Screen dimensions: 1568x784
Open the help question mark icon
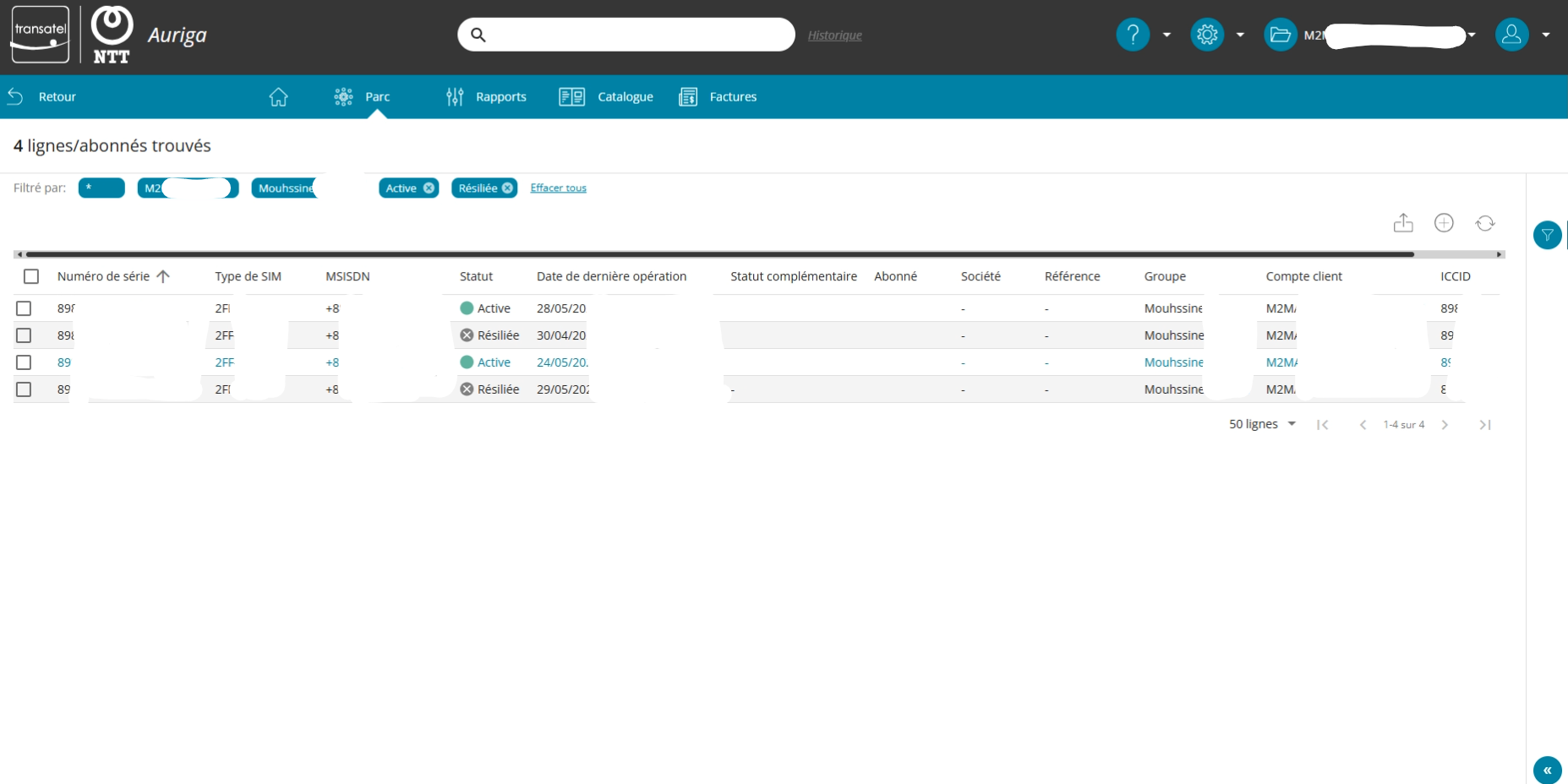pos(1133,35)
